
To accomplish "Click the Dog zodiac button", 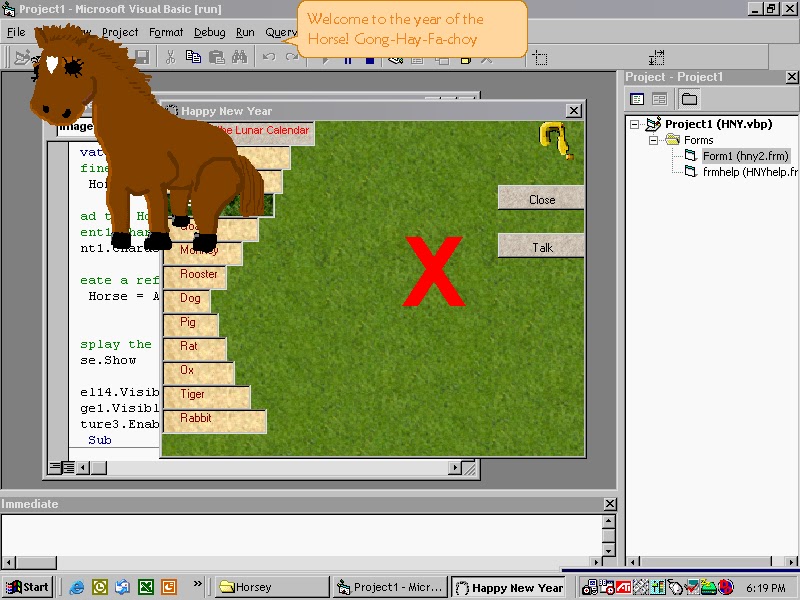I will tap(187, 301).
